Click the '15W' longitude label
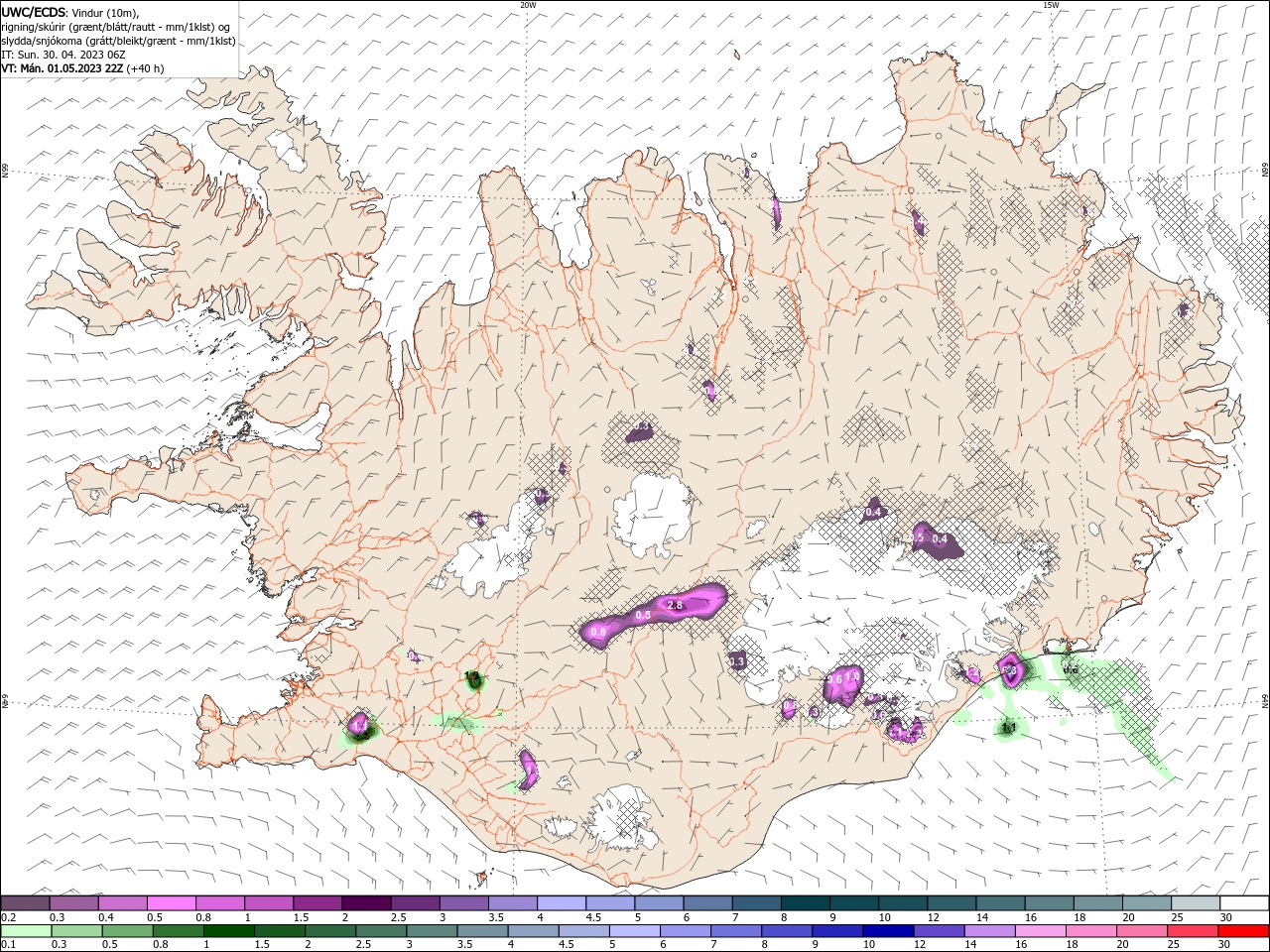Image resolution: width=1270 pixels, height=952 pixels. click(x=1051, y=5)
